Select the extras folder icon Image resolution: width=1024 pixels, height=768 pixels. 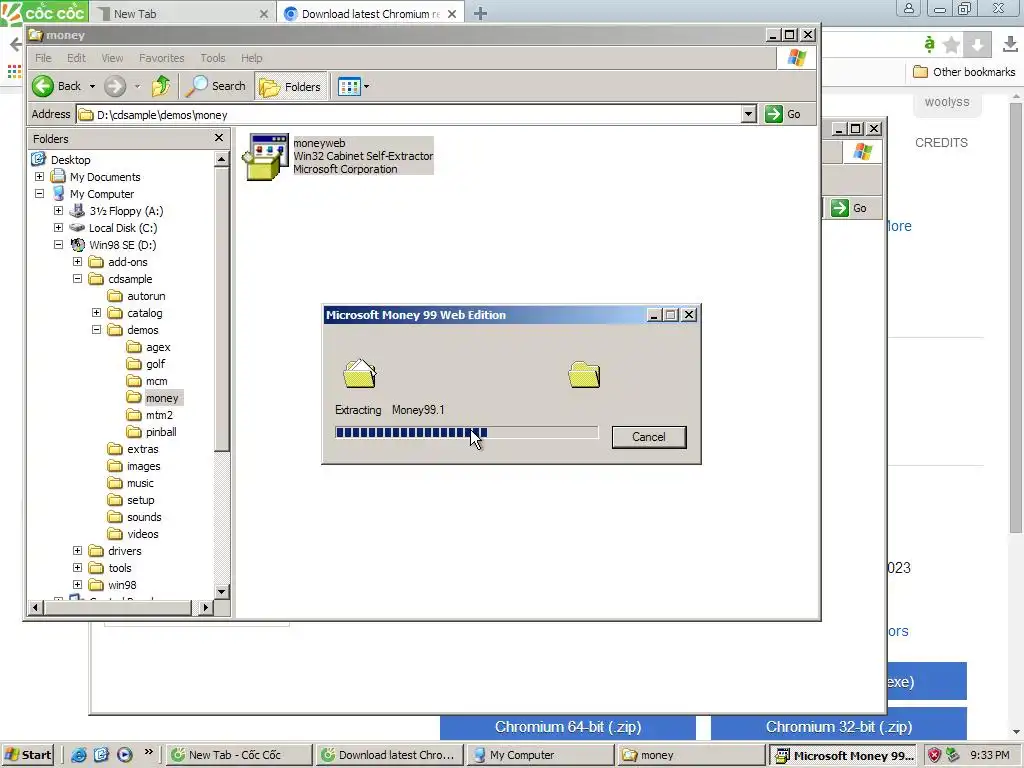pyautogui.click(x=115, y=449)
